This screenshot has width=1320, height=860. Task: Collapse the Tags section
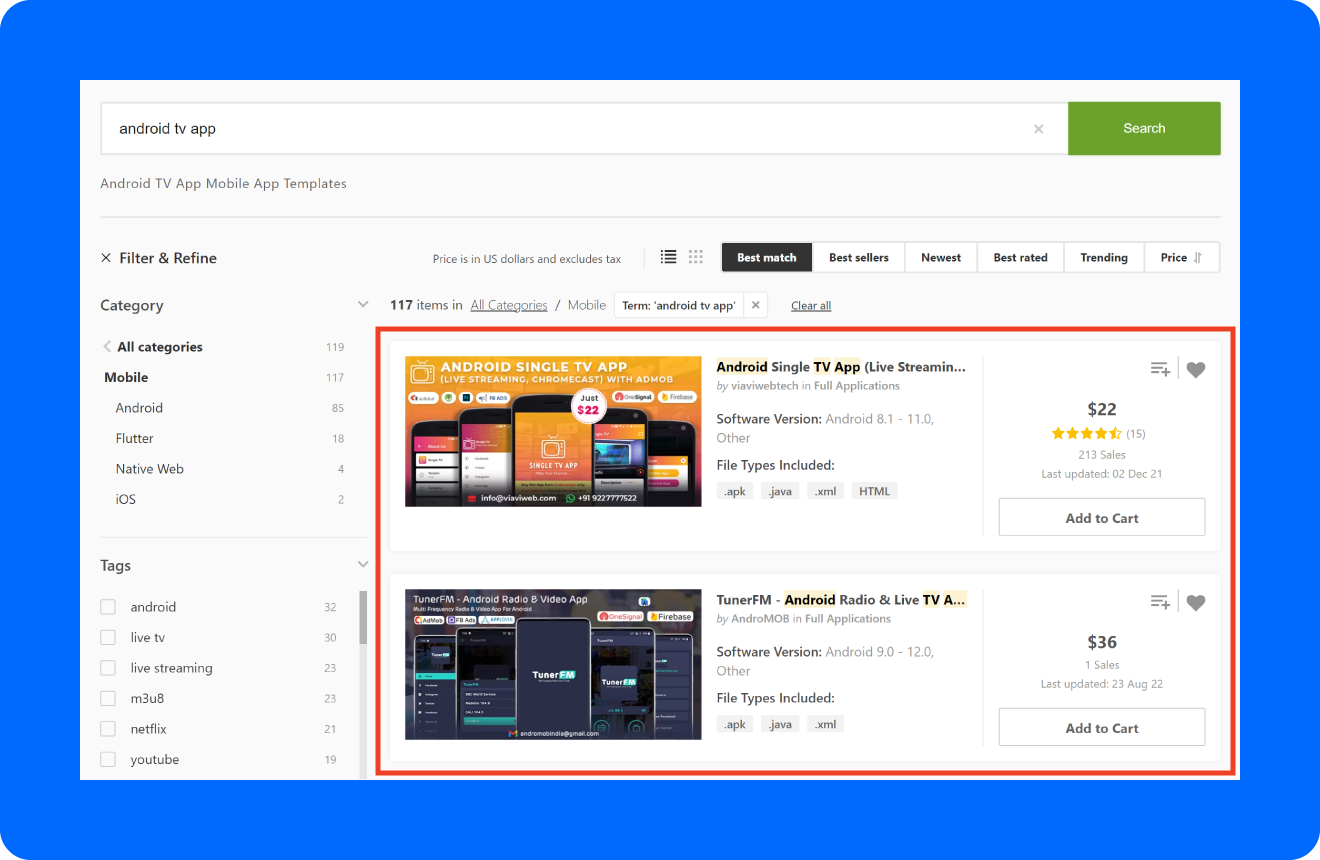363,565
